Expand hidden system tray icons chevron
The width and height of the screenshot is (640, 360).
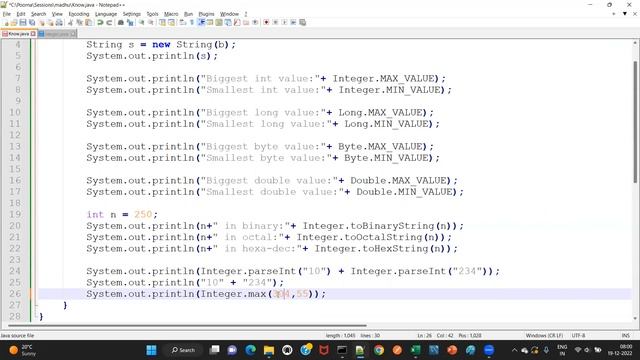[514, 350]
